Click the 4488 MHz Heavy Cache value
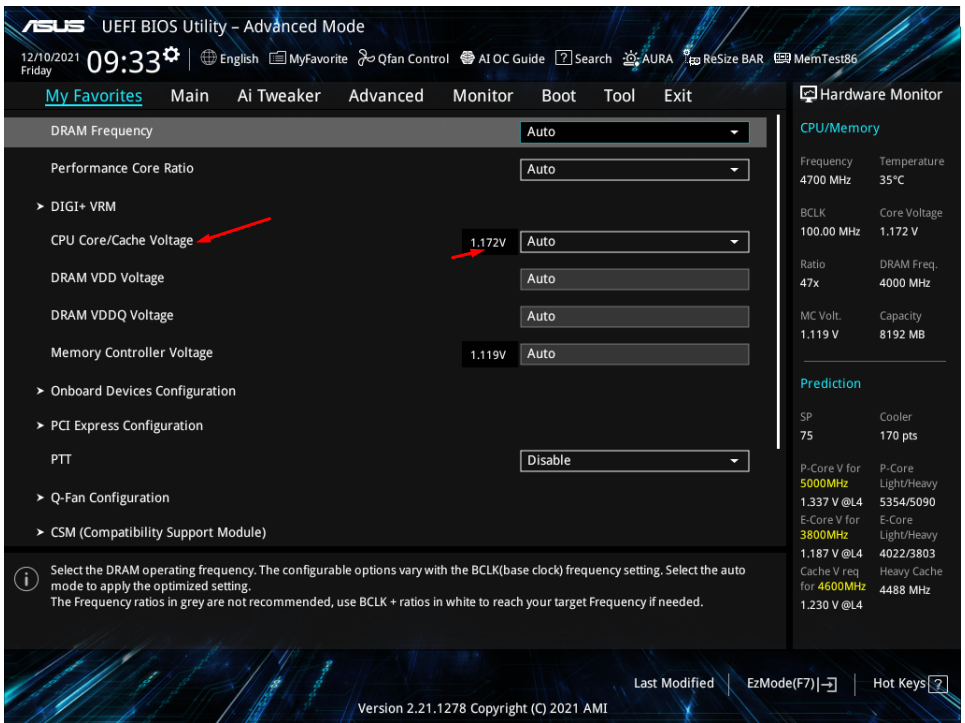Image resolution: width=965 pixels, height=723 pixels. click(x=905, y=590)
